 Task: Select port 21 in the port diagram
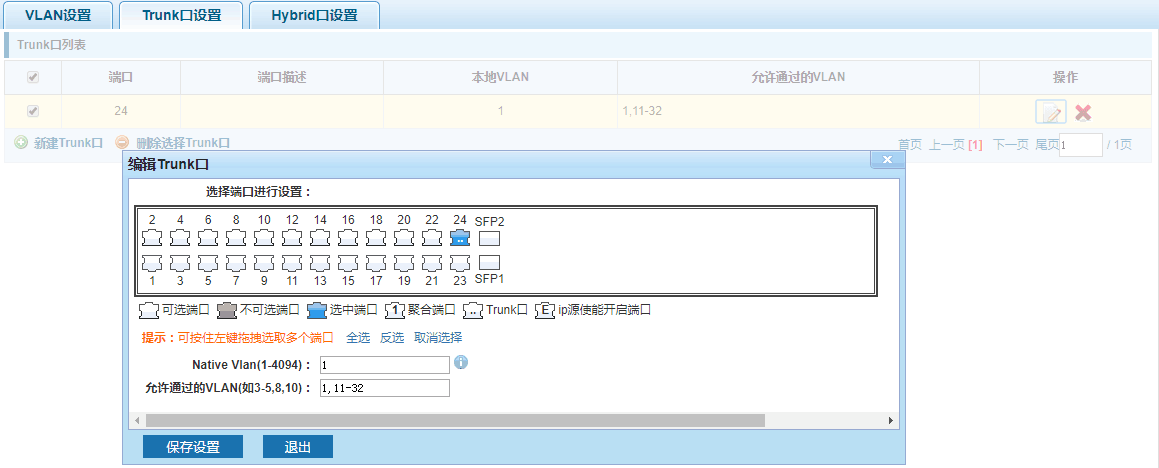pos(432,263)
